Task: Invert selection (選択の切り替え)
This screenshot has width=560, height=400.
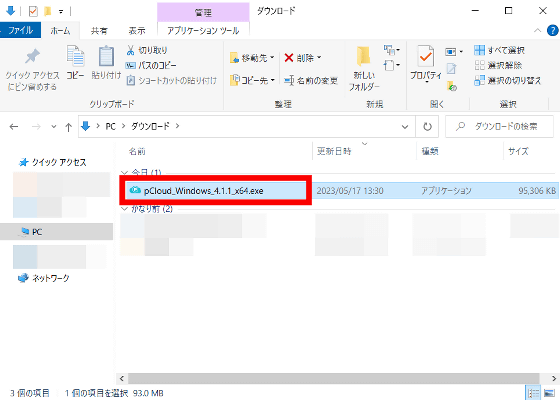Action: click(508, 80)
